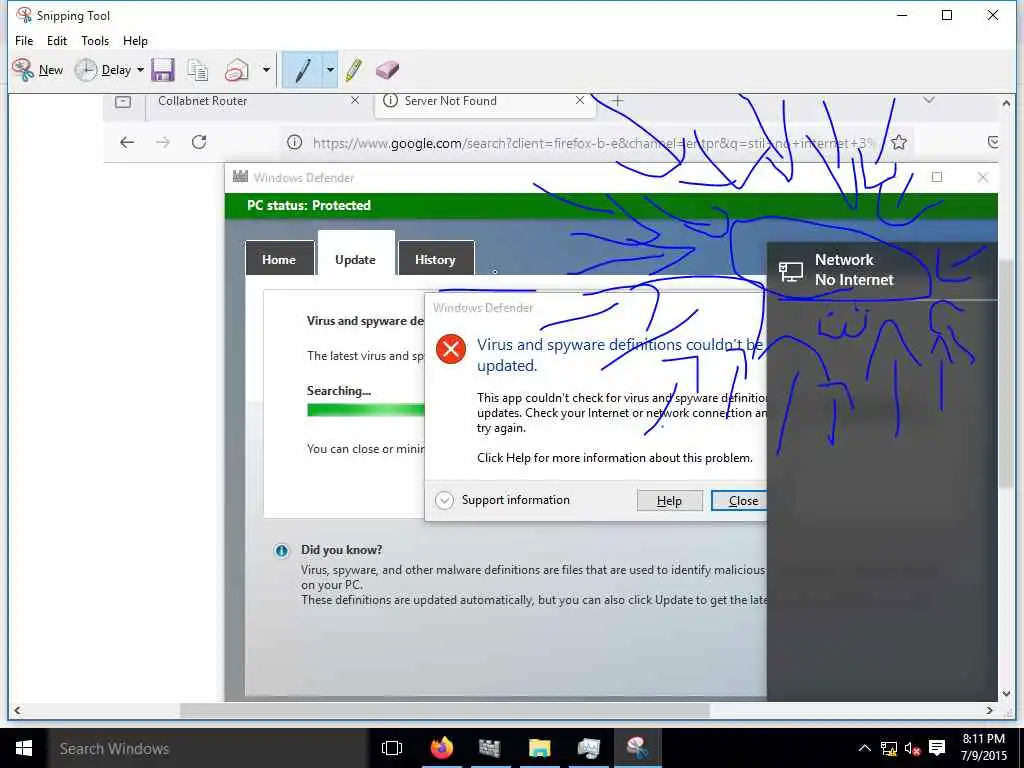The width and height of the screenshot is (1024, 768).
Task: Open the taskbar icon left of Snipping Tool
Action: click(588, 748)
